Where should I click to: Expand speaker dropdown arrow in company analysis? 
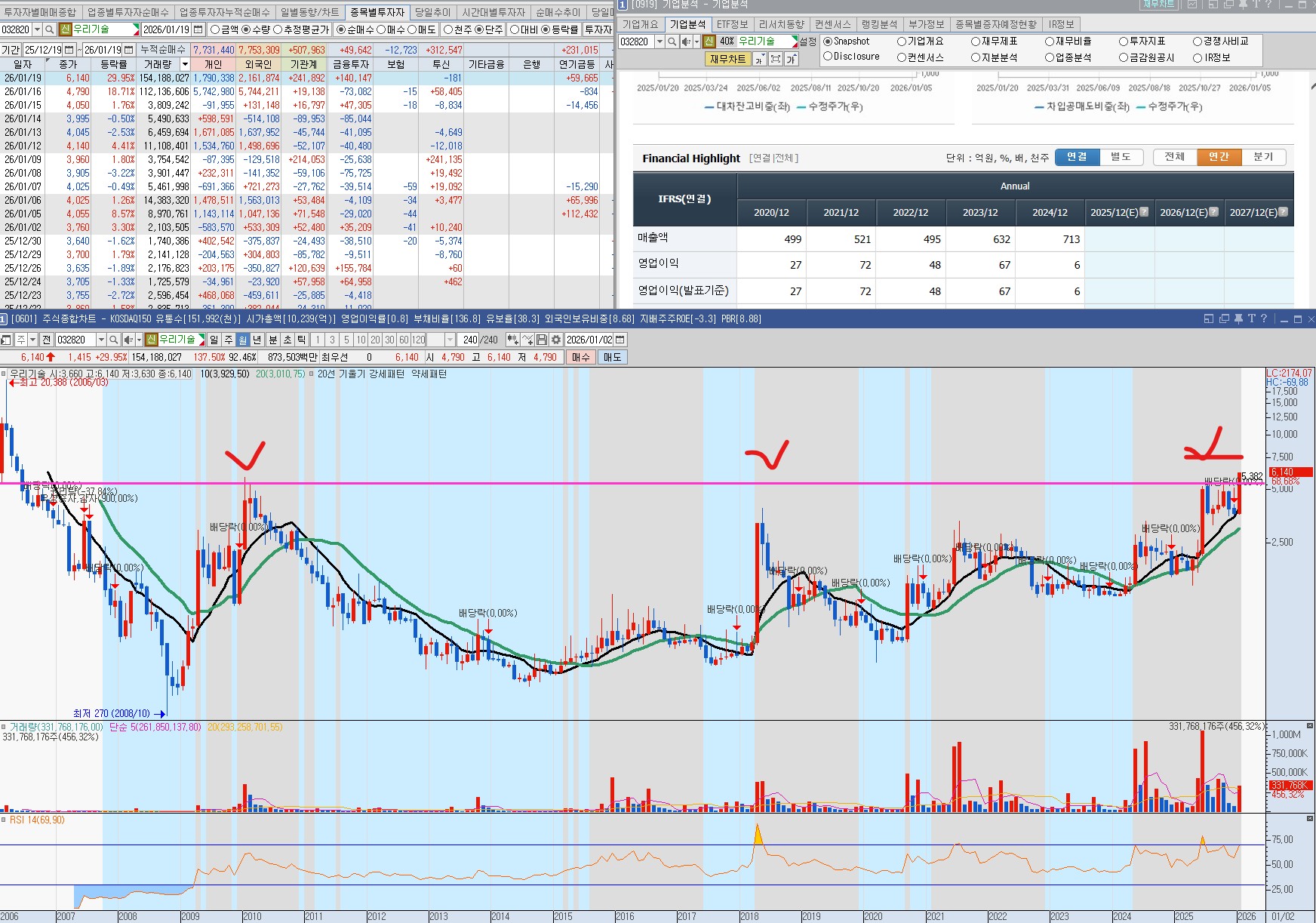(x=696, y=42)
